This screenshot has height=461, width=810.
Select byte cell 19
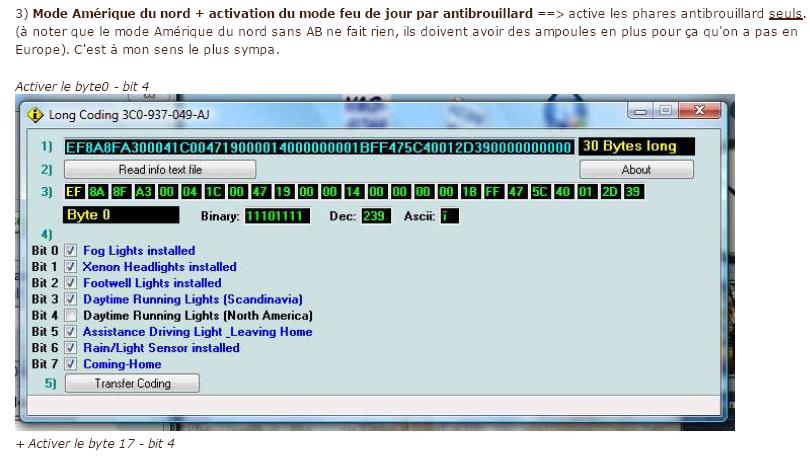click(283, 192)
